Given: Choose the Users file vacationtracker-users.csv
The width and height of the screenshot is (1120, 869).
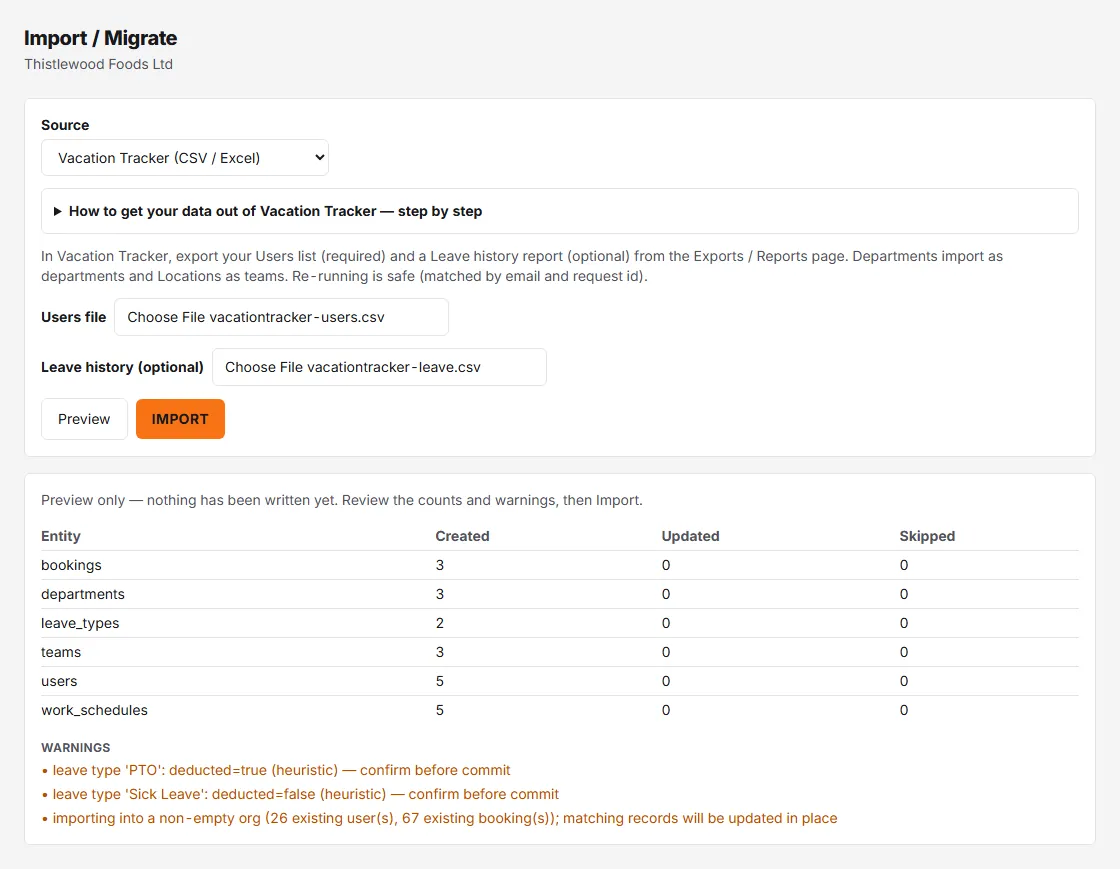Looking at the screenshot, I should click(281, 317).
